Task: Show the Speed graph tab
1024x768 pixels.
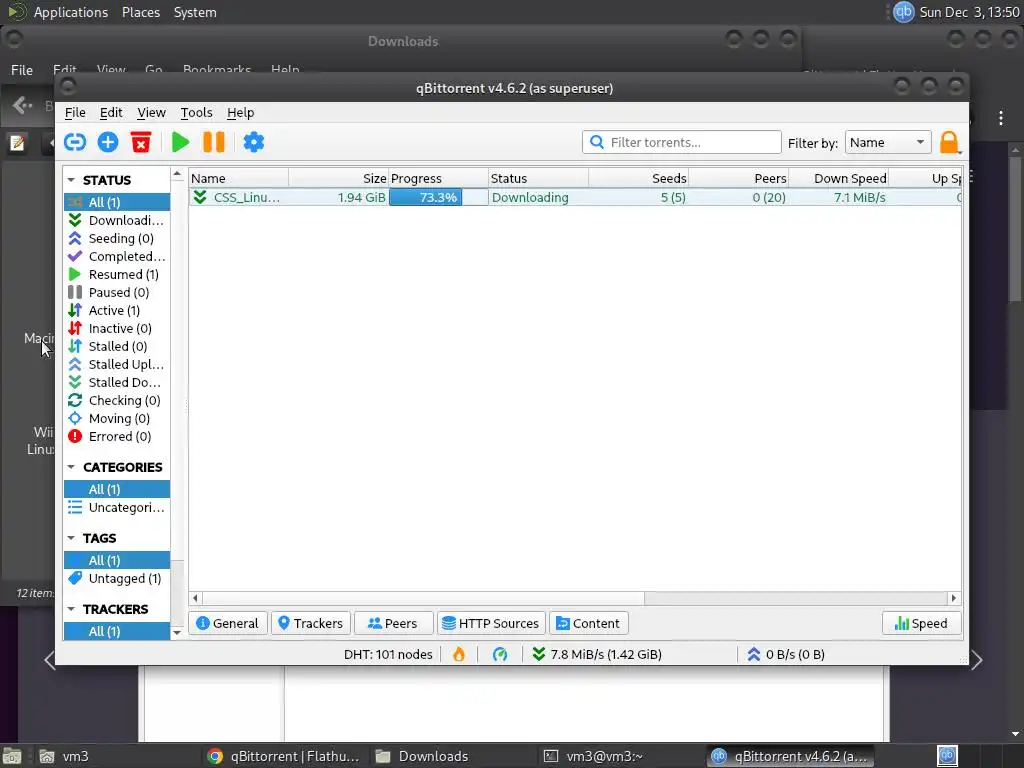Action: 921,623
